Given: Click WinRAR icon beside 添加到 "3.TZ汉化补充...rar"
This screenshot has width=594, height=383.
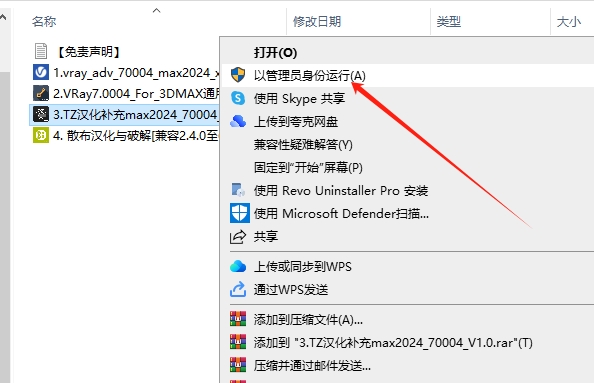Looking at the screenshot, I should [x=238, y=342].
